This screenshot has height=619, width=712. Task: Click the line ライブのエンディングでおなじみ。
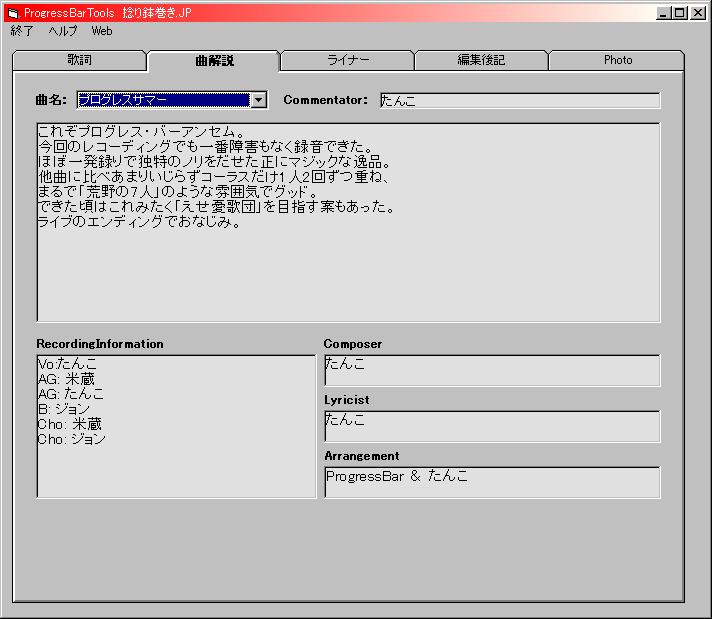pos(139,222)
